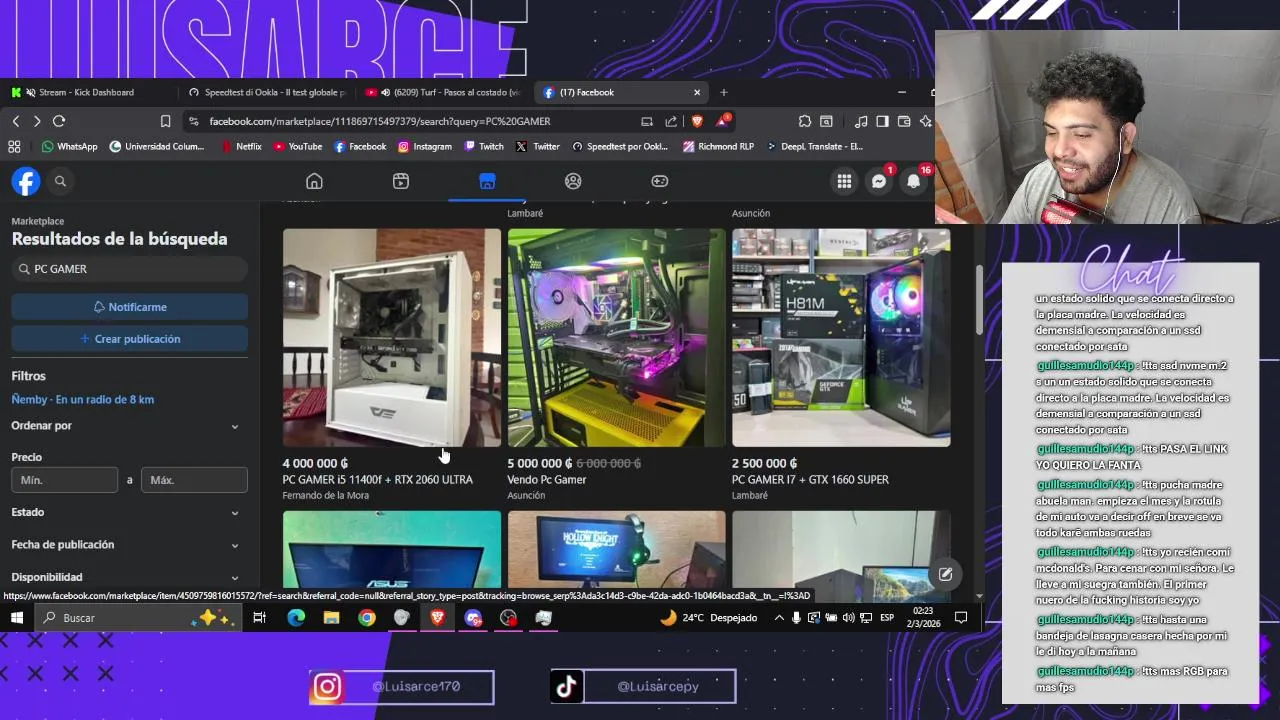The width and height of the screenshot is (1280, 720).
Task: Click the maximum price field
Action: 194,480
